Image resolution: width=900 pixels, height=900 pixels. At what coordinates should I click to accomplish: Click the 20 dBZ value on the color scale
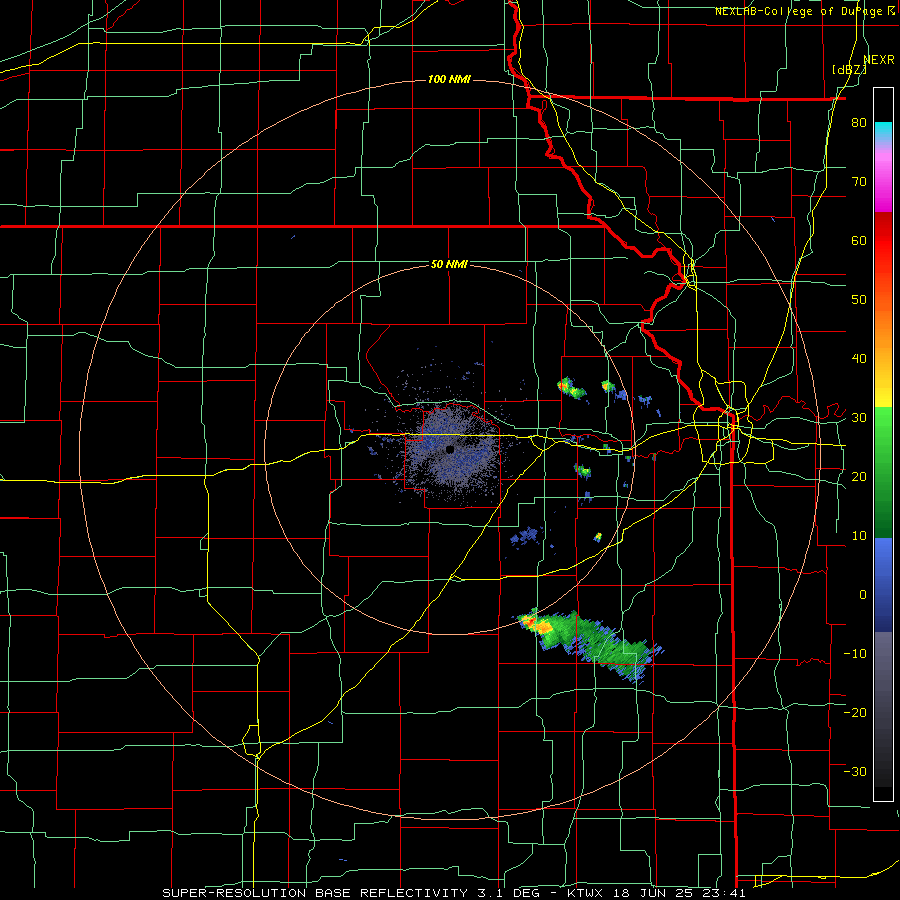[x=859, y=476]
